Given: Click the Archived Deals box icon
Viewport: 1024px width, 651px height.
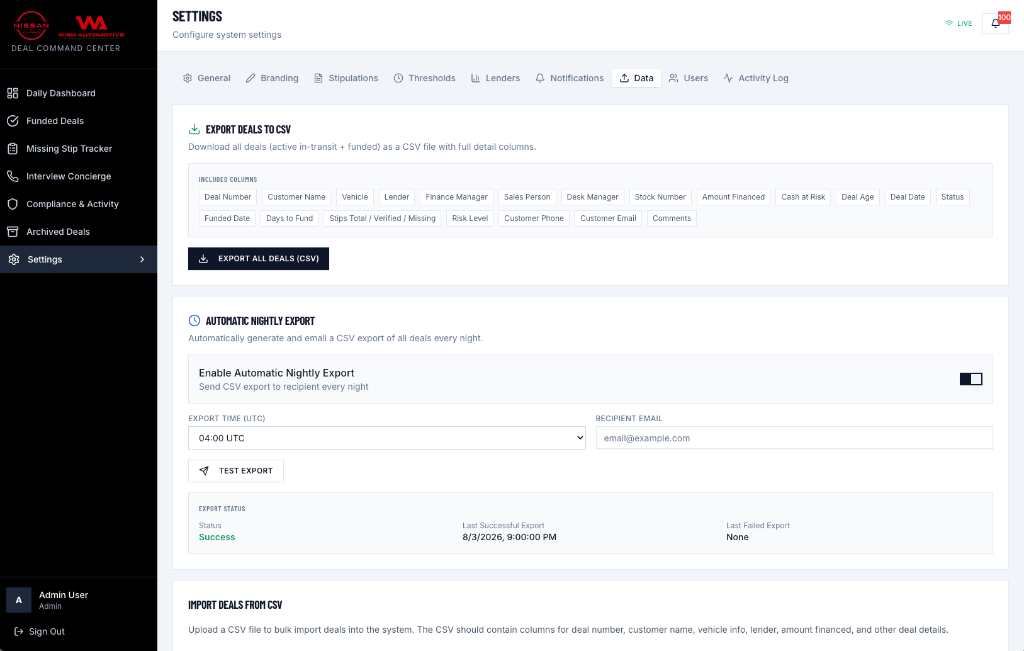Looking at the screenshot, I should 12,232.
